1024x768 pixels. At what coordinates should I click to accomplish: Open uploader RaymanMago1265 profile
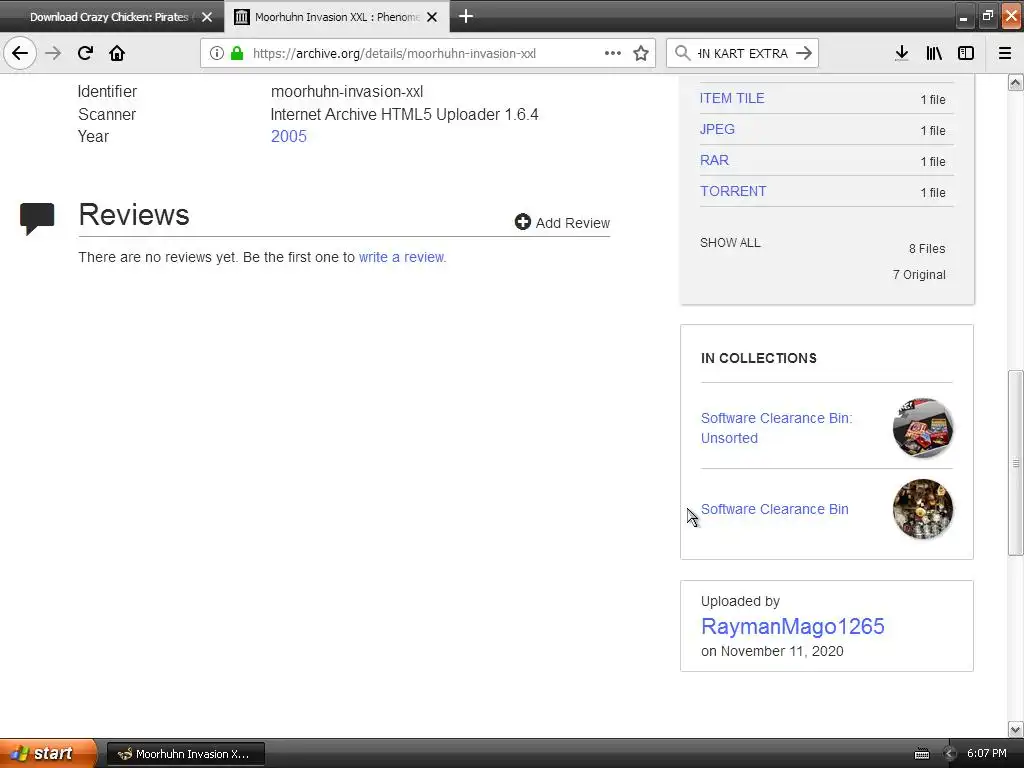click(792, 626)
